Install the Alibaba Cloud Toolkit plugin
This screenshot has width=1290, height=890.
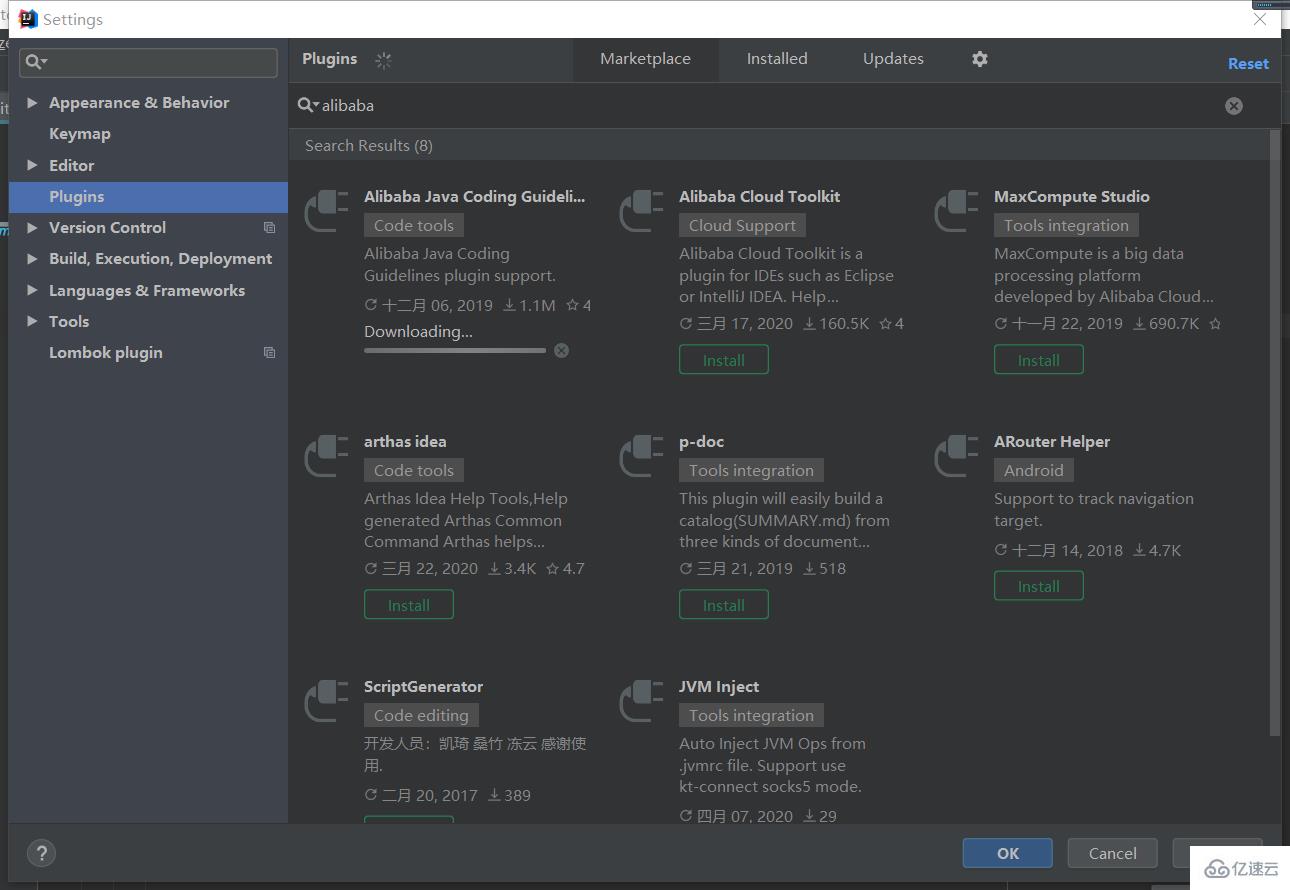[724, 360]
